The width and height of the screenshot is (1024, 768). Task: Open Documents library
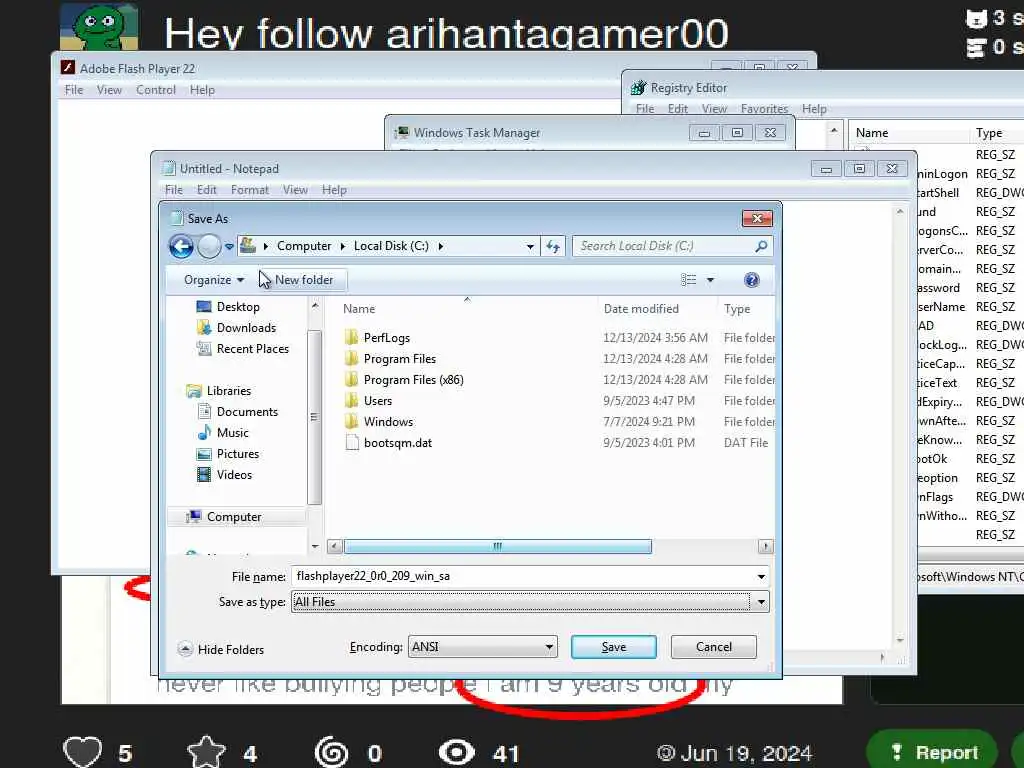tap(247, 411)
